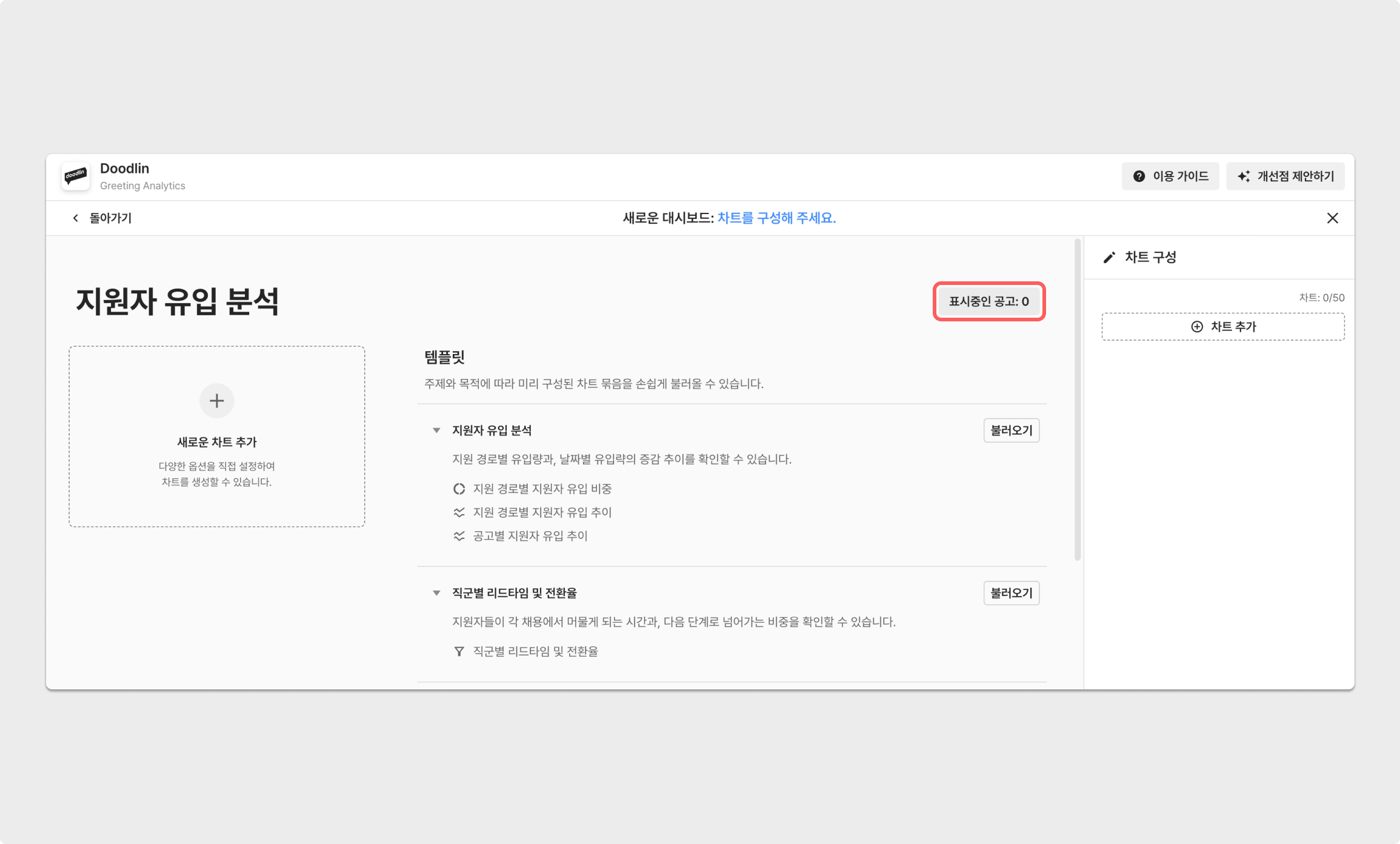Collapse the 지원자 유입 분석 template section
The width and height of the screenshot is (1400, 844).
click(x=436, y=430)
